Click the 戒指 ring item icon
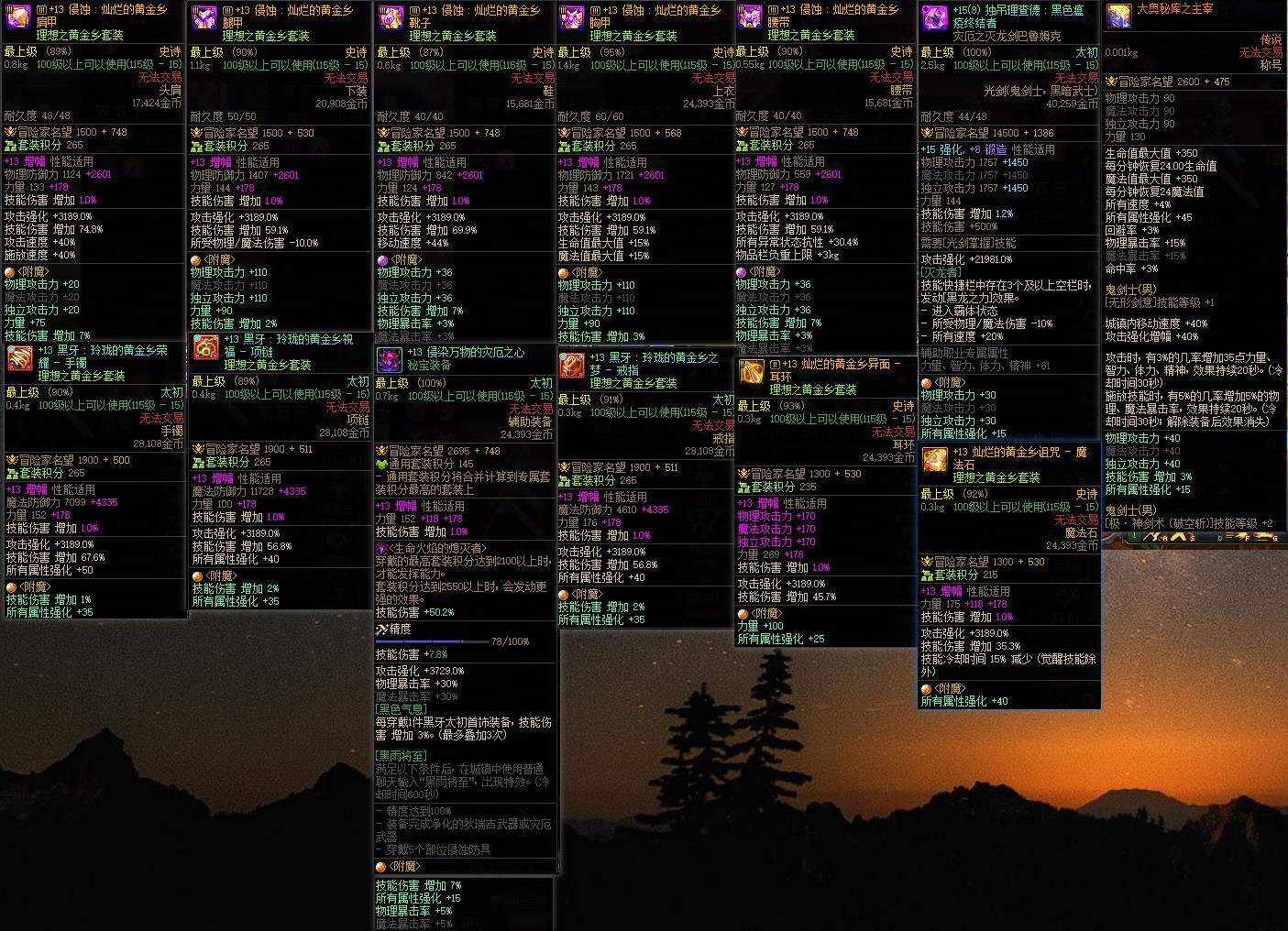This screenshot has height=931, width=1288. click(x=573, y=366)
